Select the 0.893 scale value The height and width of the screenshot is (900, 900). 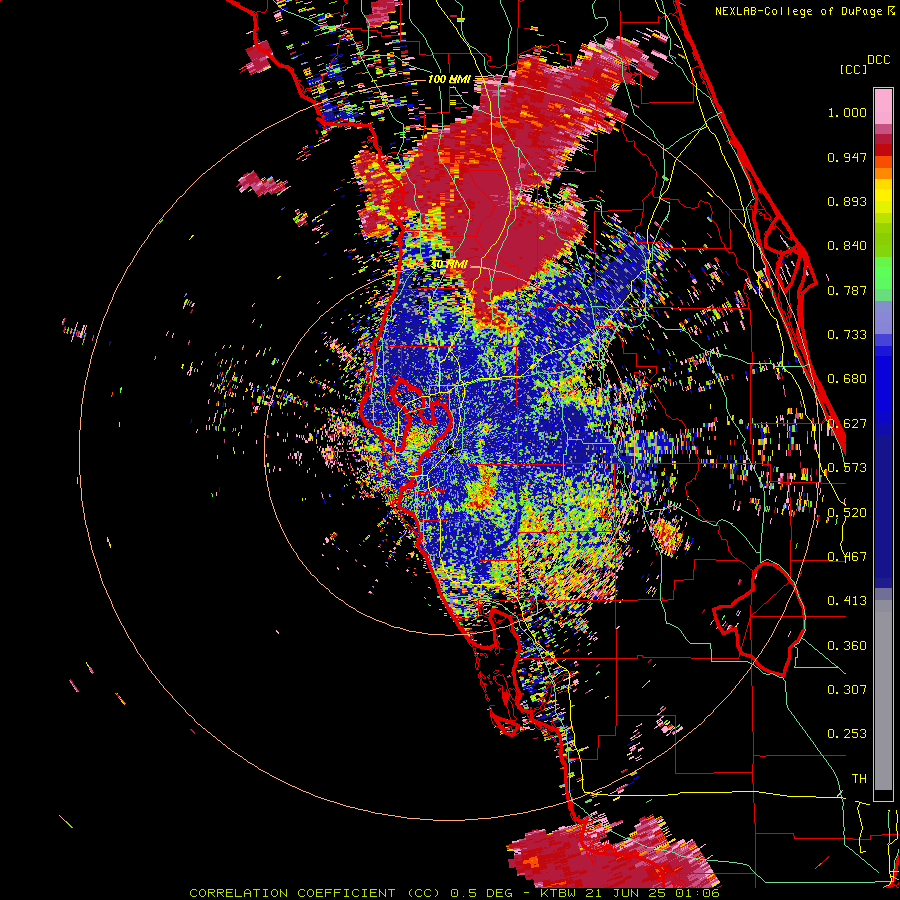[847, 201]
